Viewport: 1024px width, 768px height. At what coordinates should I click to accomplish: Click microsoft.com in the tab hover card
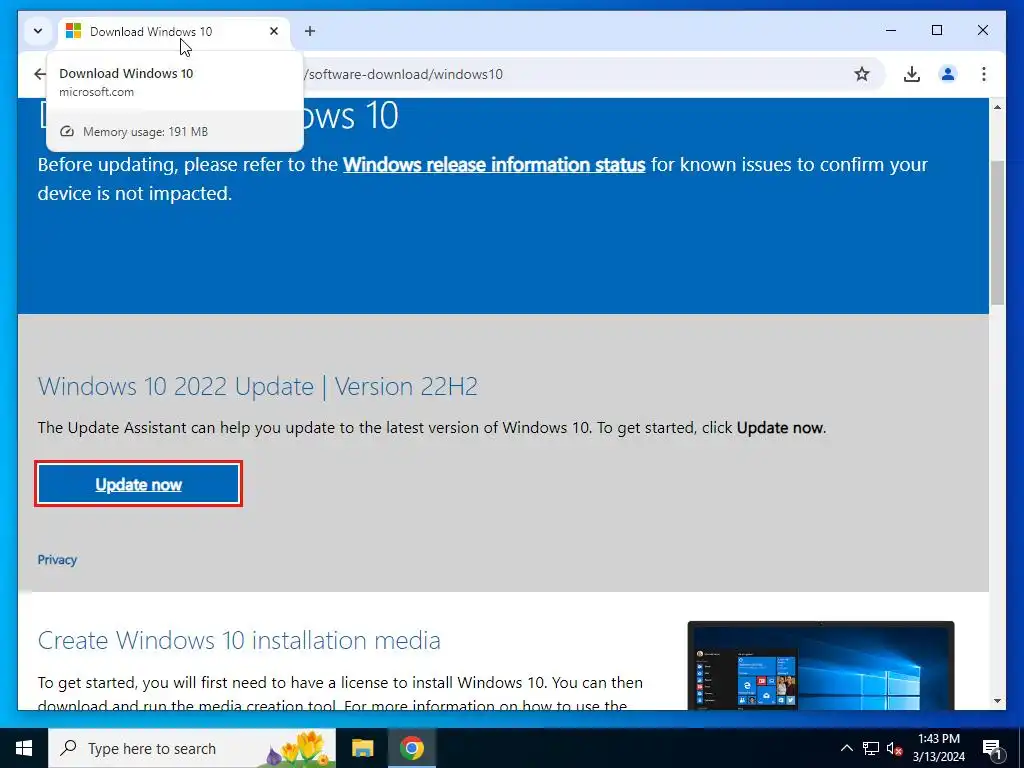pos(97,92)
